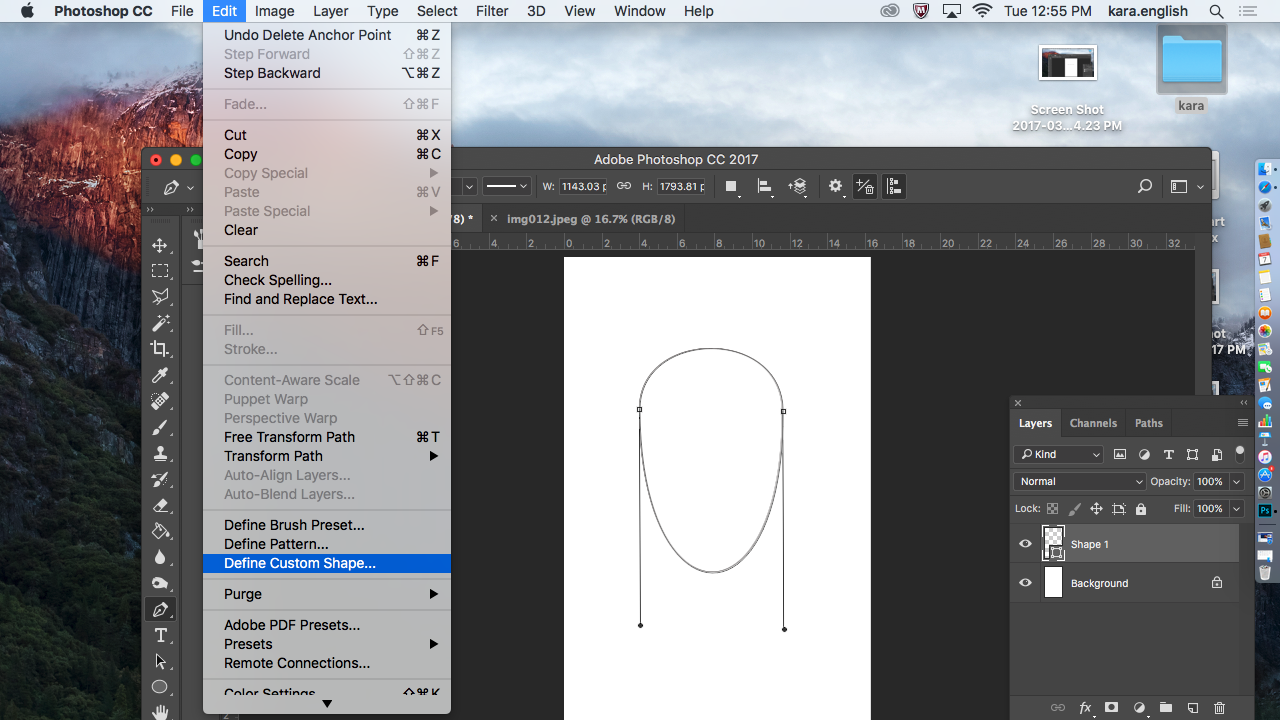Select the Rectangular Marquee tool
1280x720 pixels.
pyautogui.click(x=161, y=270)
